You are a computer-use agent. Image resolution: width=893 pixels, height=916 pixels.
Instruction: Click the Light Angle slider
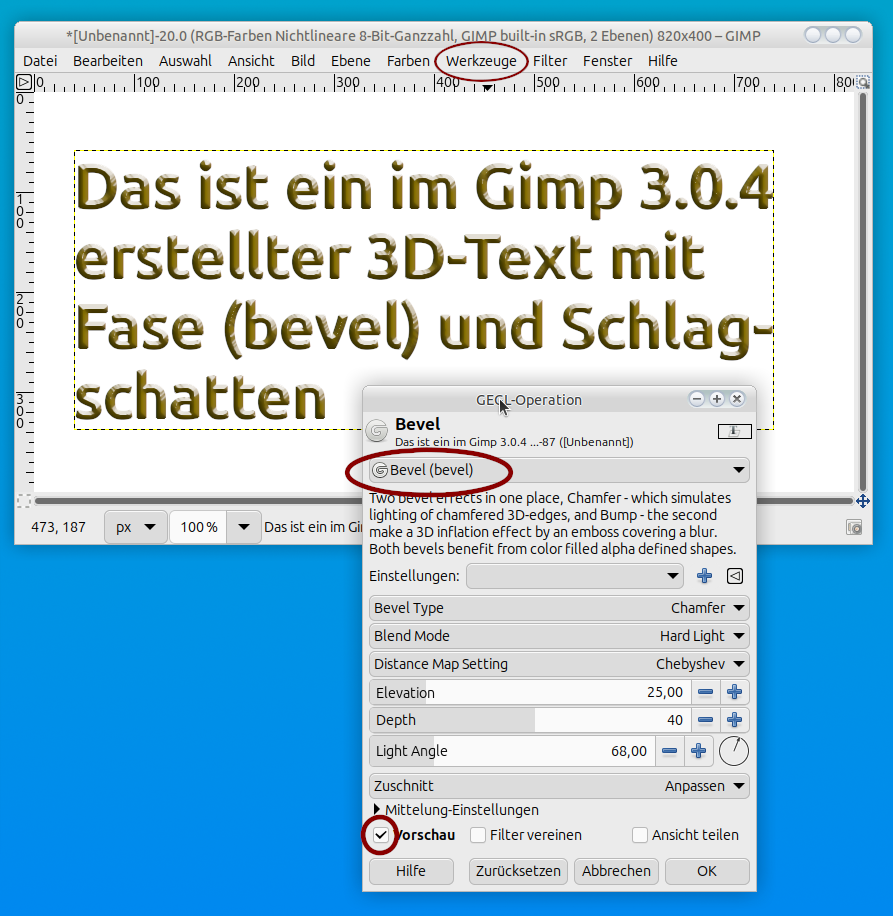[512, 751]
